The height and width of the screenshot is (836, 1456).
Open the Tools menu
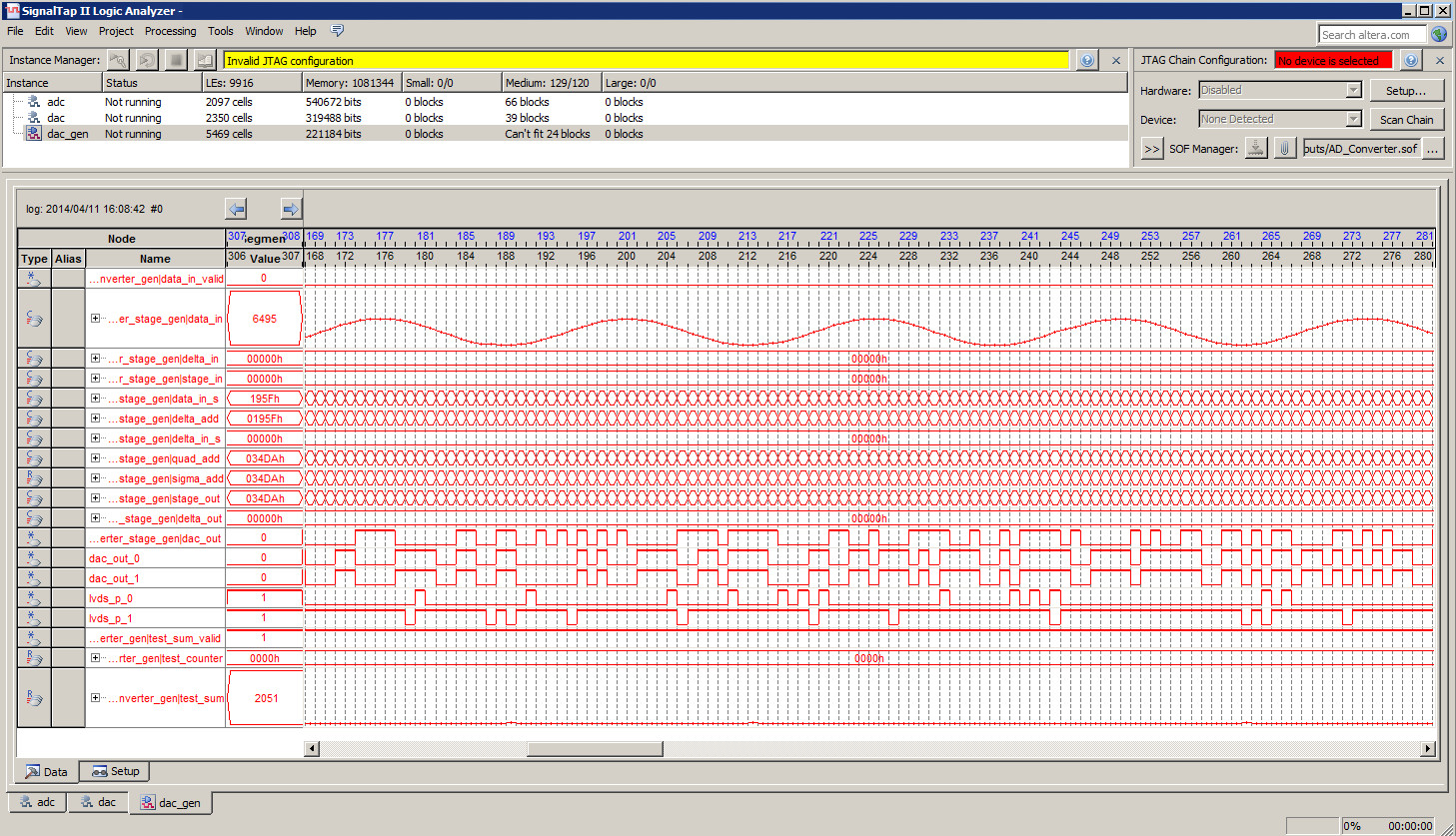point(221,31)
